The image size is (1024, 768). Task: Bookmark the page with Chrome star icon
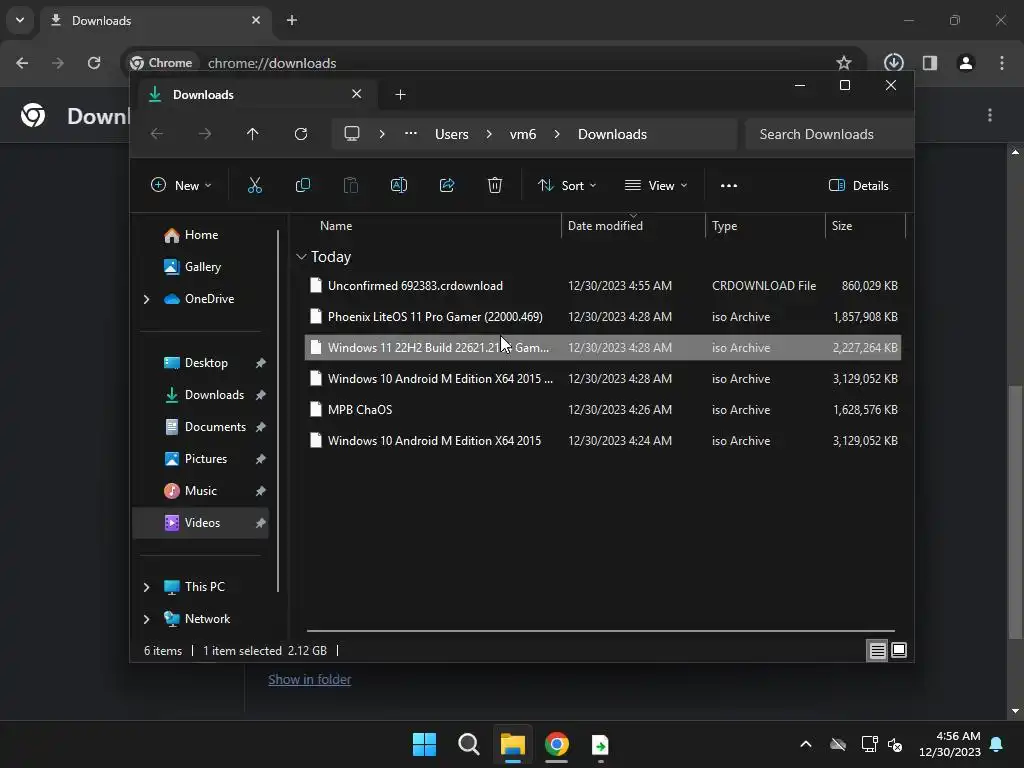pyautogui.click(x=844, y=63)
